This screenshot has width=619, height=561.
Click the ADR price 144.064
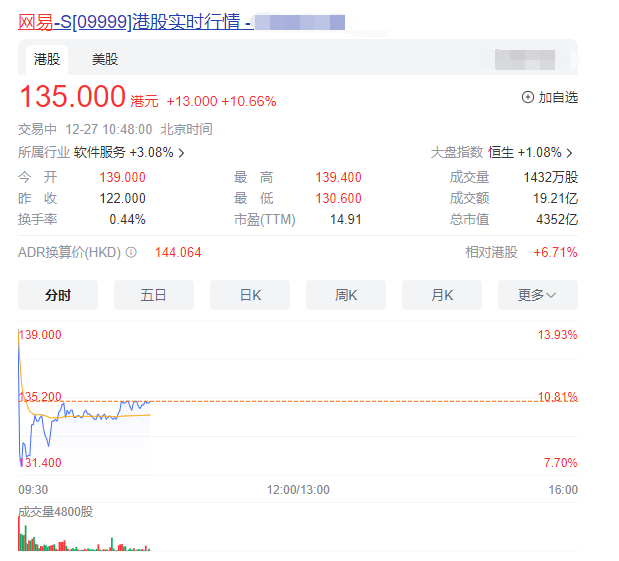[x=178, y=252]
